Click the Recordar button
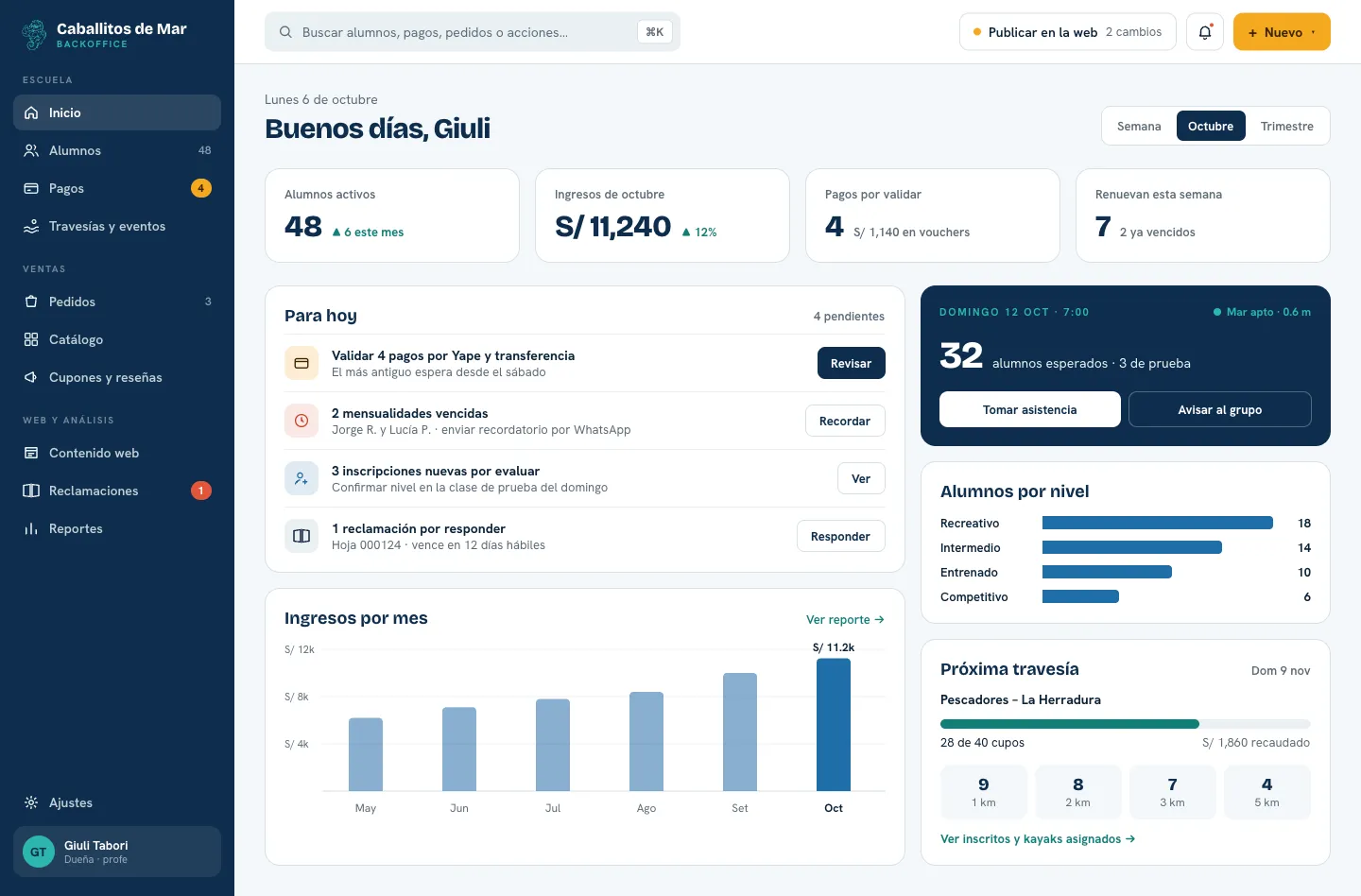Viewport: 1361px width, 896px height. tap(845, 421)
